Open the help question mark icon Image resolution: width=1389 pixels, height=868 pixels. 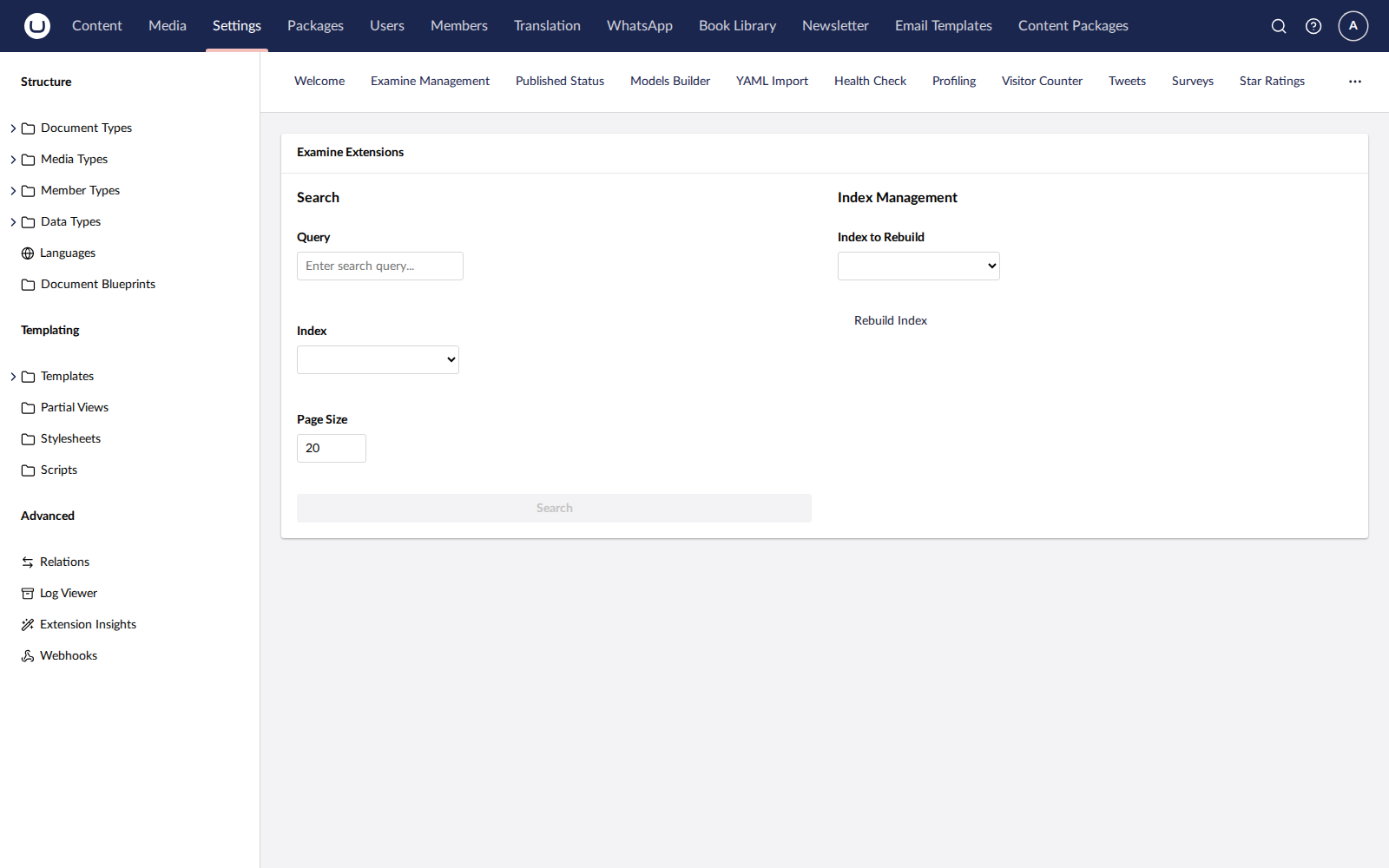pos(1313,26)
